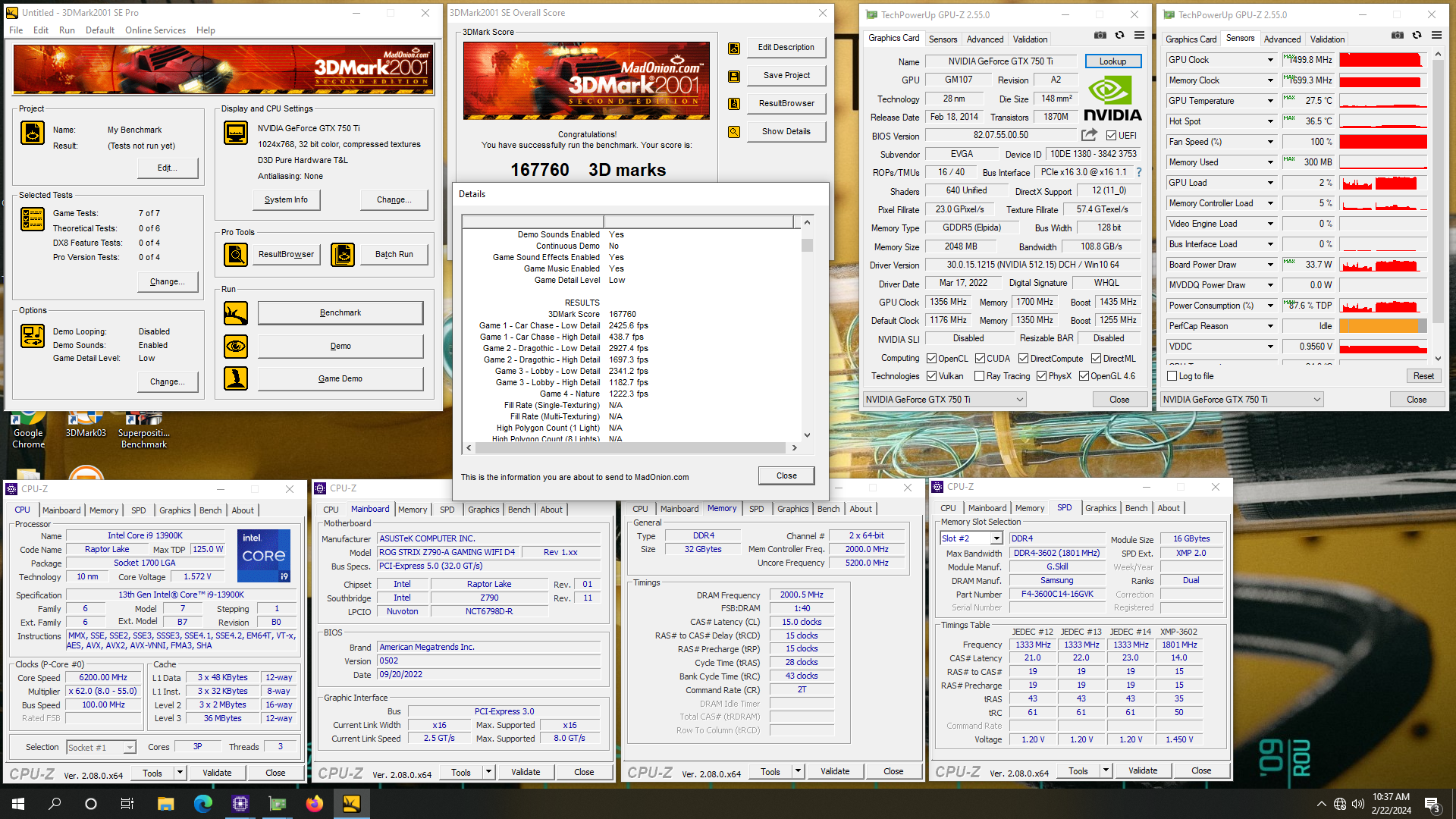
Task: Click the BIOS share/export icon in GPU-Z
Action: [x=1090, y=135]
